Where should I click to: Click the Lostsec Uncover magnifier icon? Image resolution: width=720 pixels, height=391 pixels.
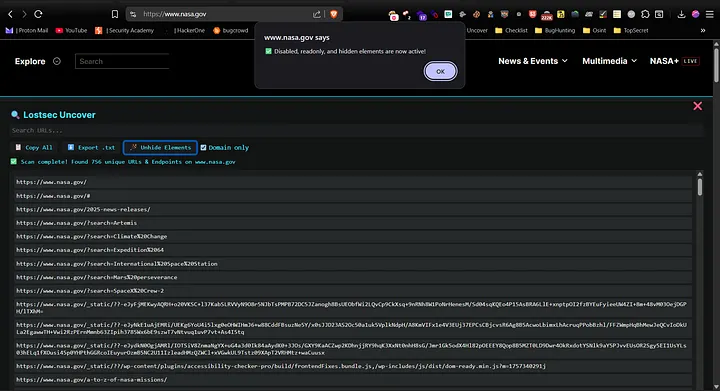click(x=15, y=115)
